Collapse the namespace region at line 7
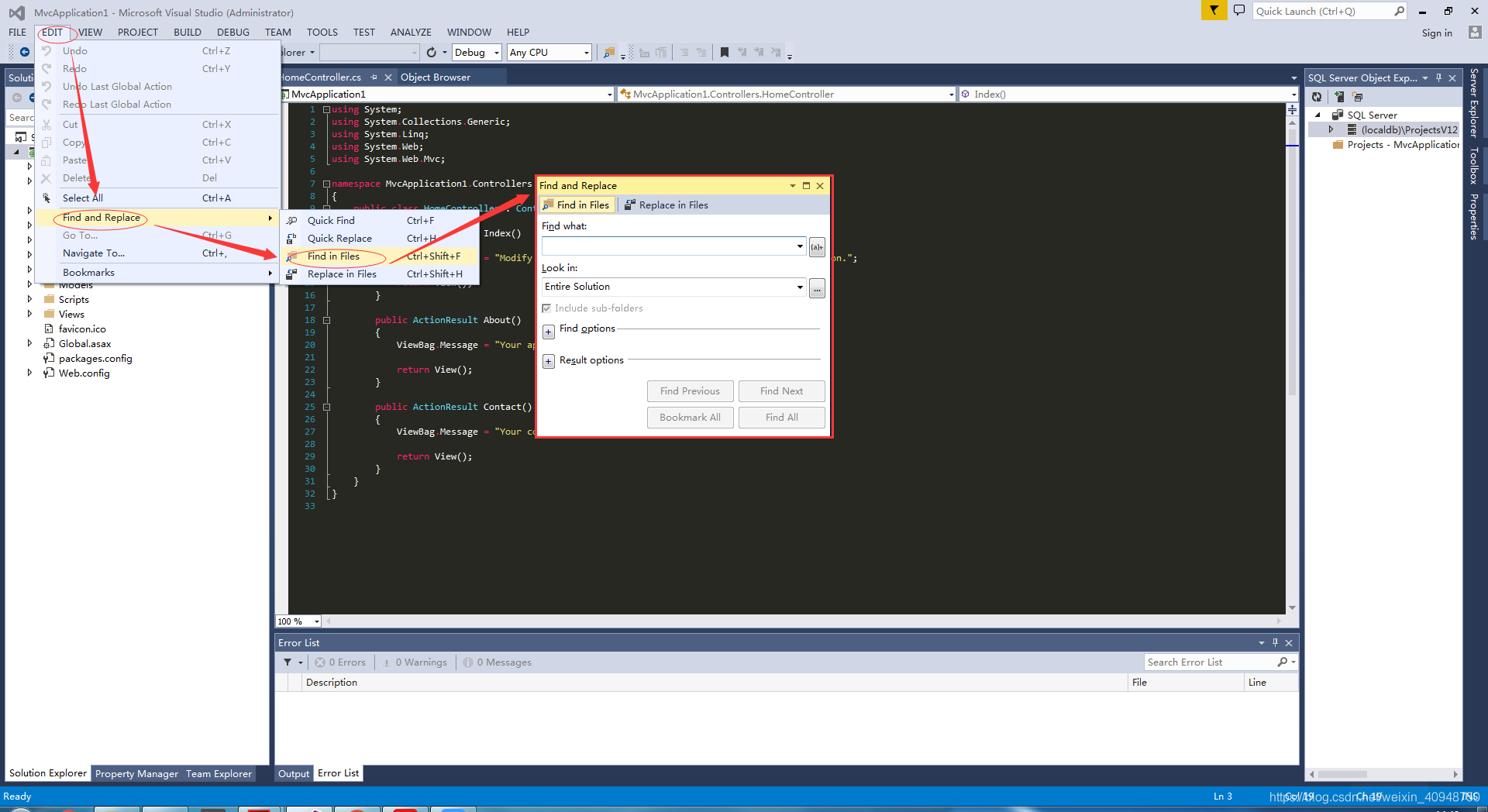The height and width of the screenshot is (812, 1488). tap(326, 184)
